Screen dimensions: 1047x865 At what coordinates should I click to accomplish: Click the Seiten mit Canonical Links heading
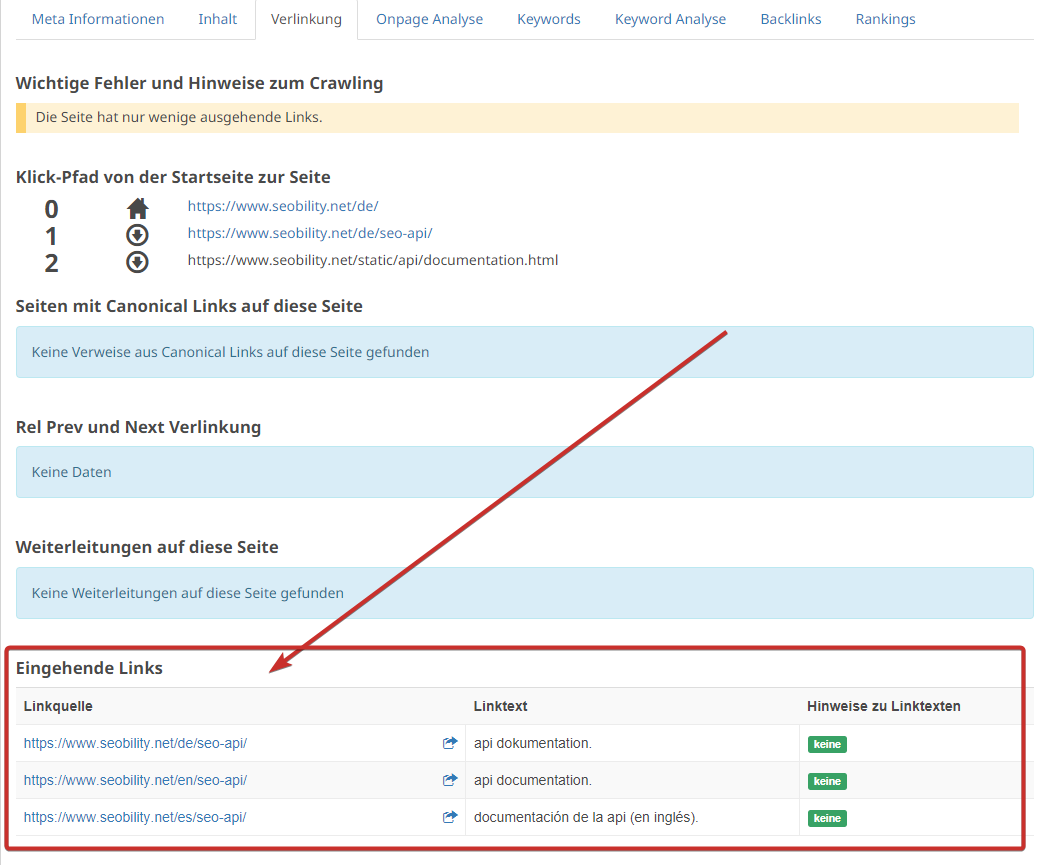coord(189,306)
